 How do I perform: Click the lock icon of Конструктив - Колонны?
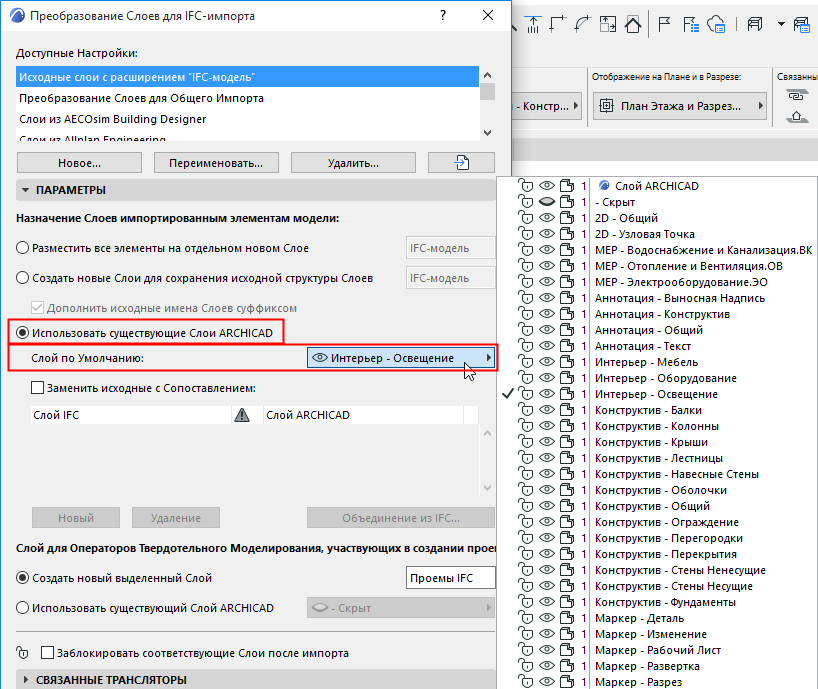click(526, 426)
